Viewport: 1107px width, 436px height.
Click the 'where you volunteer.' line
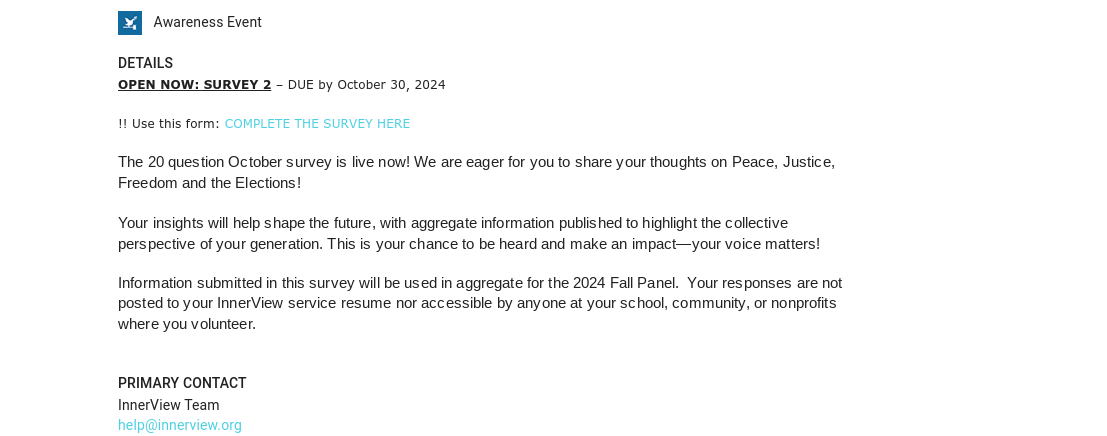click(x=187, y=324)
